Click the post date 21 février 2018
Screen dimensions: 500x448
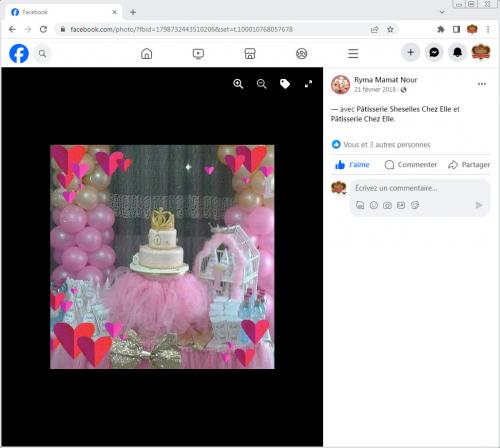pos(375,90)
